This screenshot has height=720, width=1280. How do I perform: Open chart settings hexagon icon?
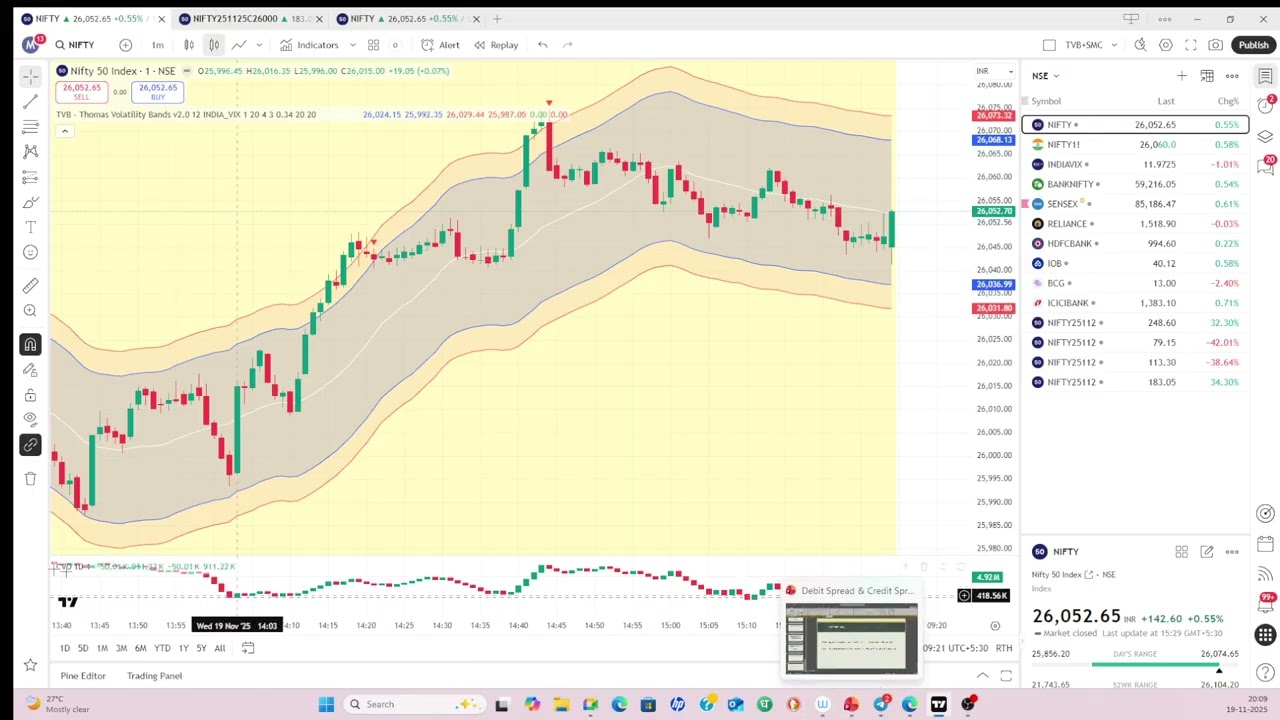(1166, 45)
